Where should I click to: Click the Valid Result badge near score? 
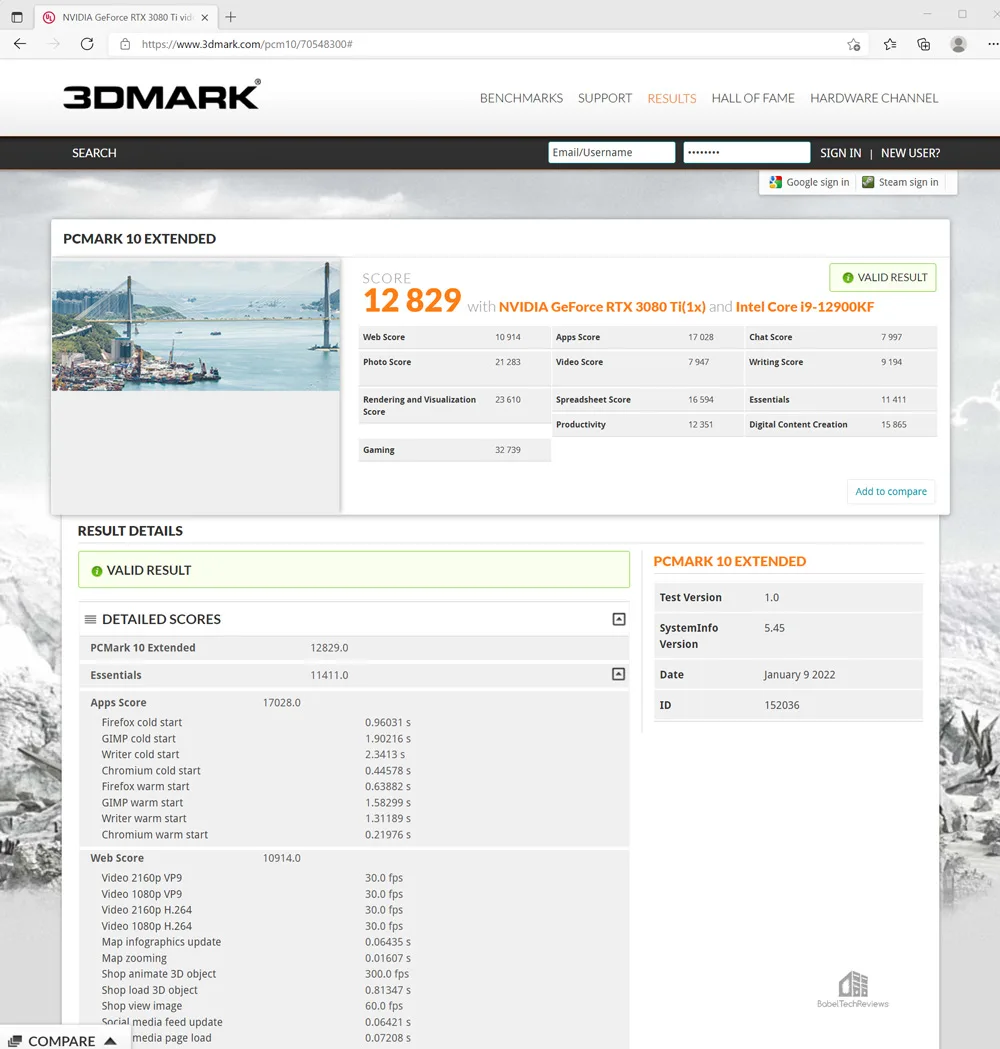[883, 278]
